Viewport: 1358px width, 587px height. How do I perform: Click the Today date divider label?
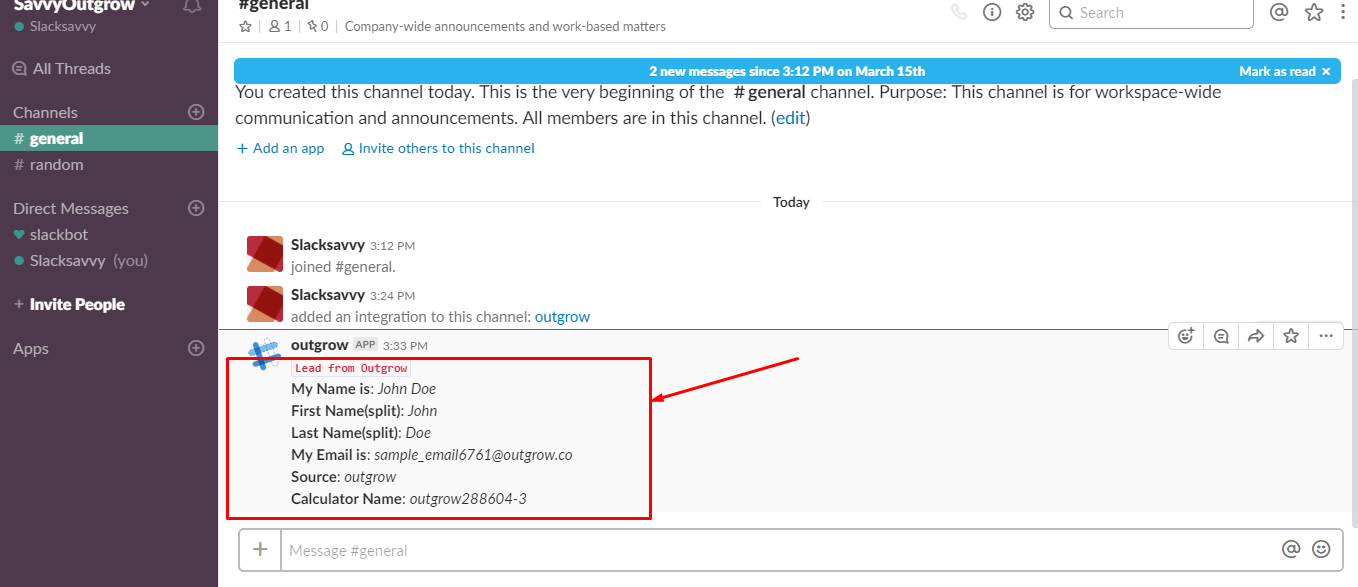click(791, 202)
